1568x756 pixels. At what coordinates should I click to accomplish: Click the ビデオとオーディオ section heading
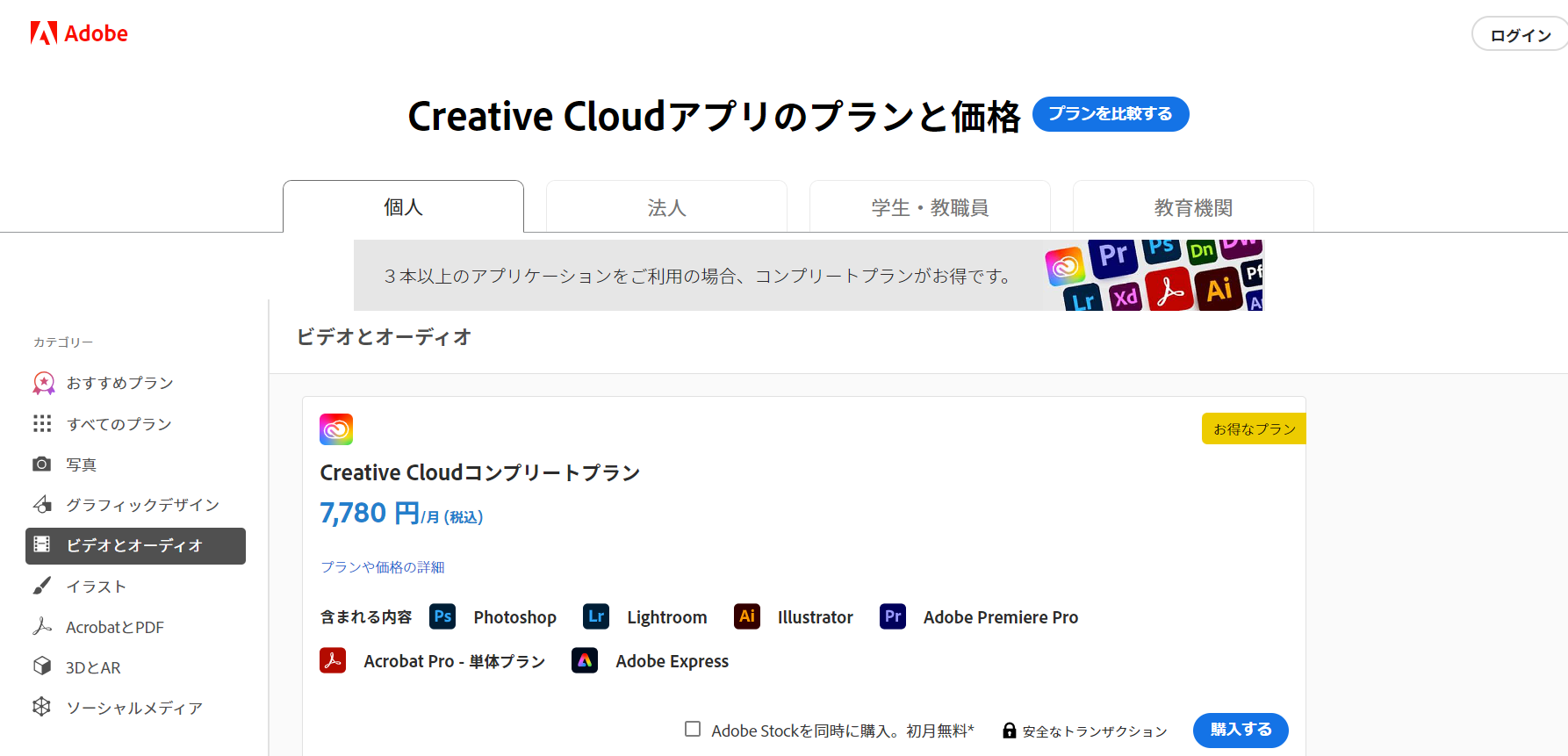[384, 337]
